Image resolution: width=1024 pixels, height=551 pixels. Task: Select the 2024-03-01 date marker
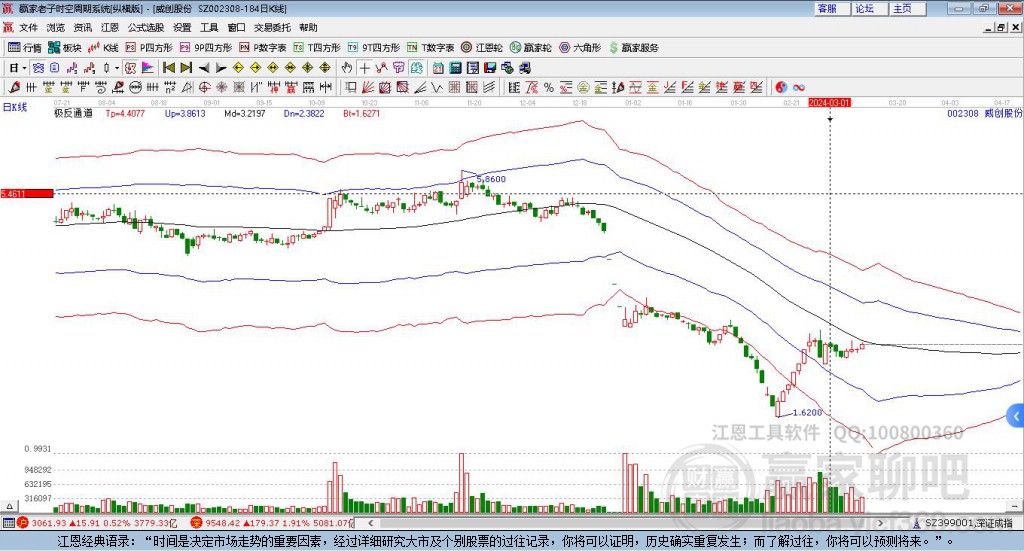(x=829, y=102)
